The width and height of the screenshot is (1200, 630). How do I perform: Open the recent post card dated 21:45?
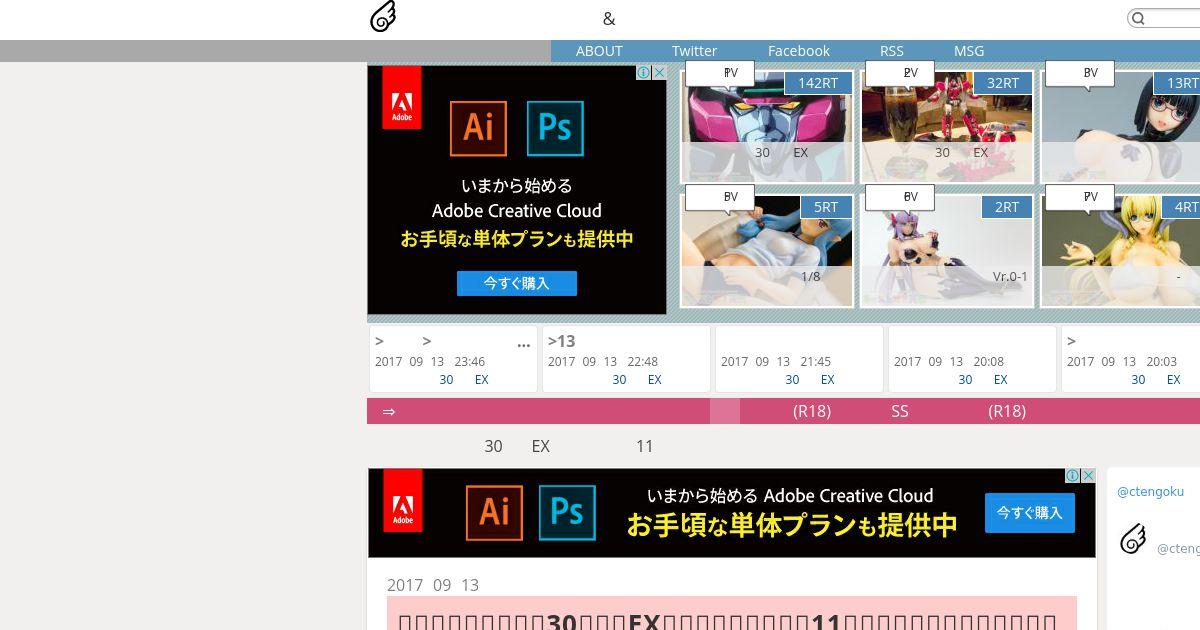click(799, 359)
